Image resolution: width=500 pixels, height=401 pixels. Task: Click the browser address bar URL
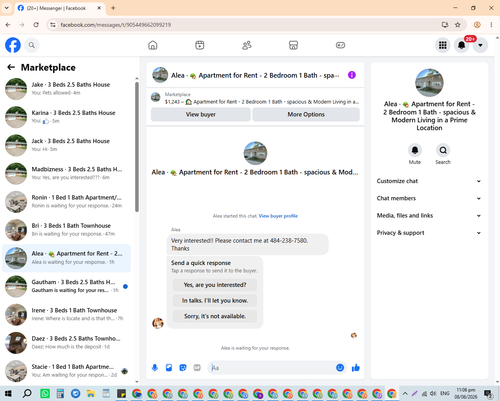(x=116, y=25)
